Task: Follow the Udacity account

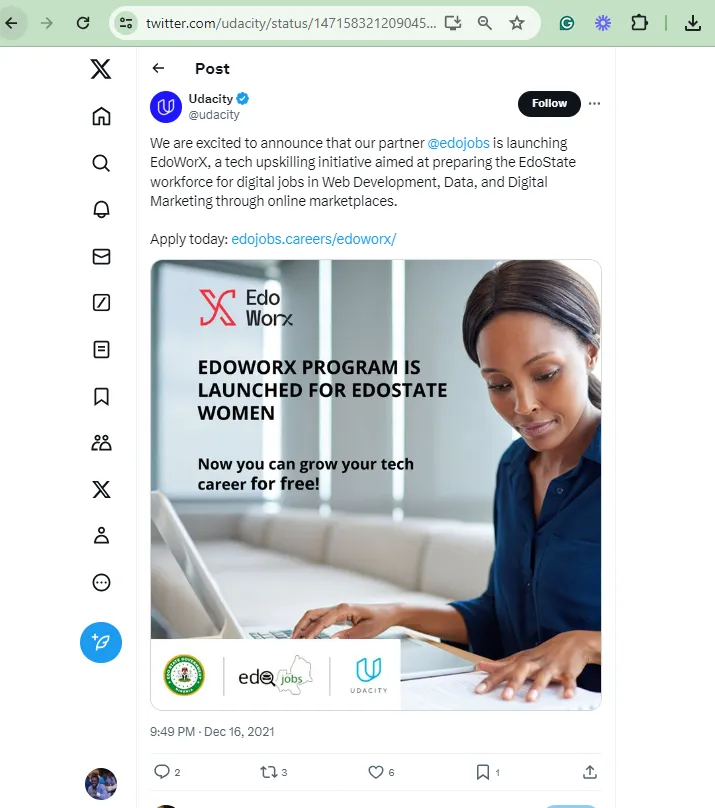Action: coord(549,104)
